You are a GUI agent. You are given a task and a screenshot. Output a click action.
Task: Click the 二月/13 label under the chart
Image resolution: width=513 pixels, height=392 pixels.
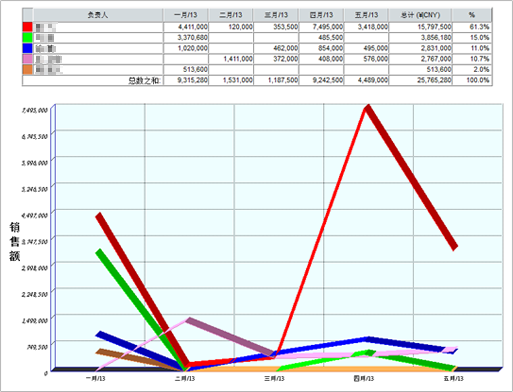pyautogui.click(x=185, y=379)
